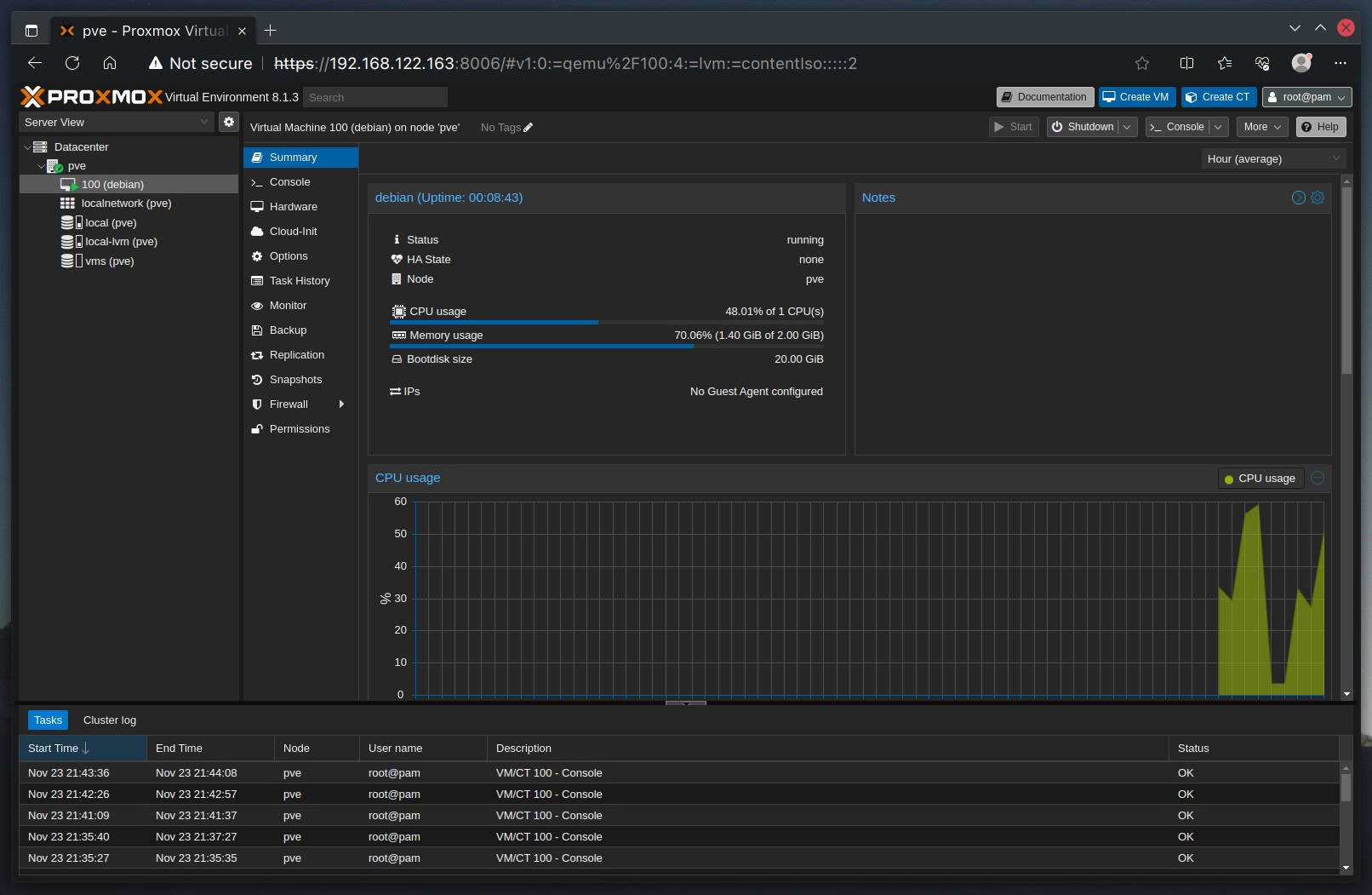Open browser tab actions icon
Image resolution: width=1372 pixels, height=895 pixels.
31,31
